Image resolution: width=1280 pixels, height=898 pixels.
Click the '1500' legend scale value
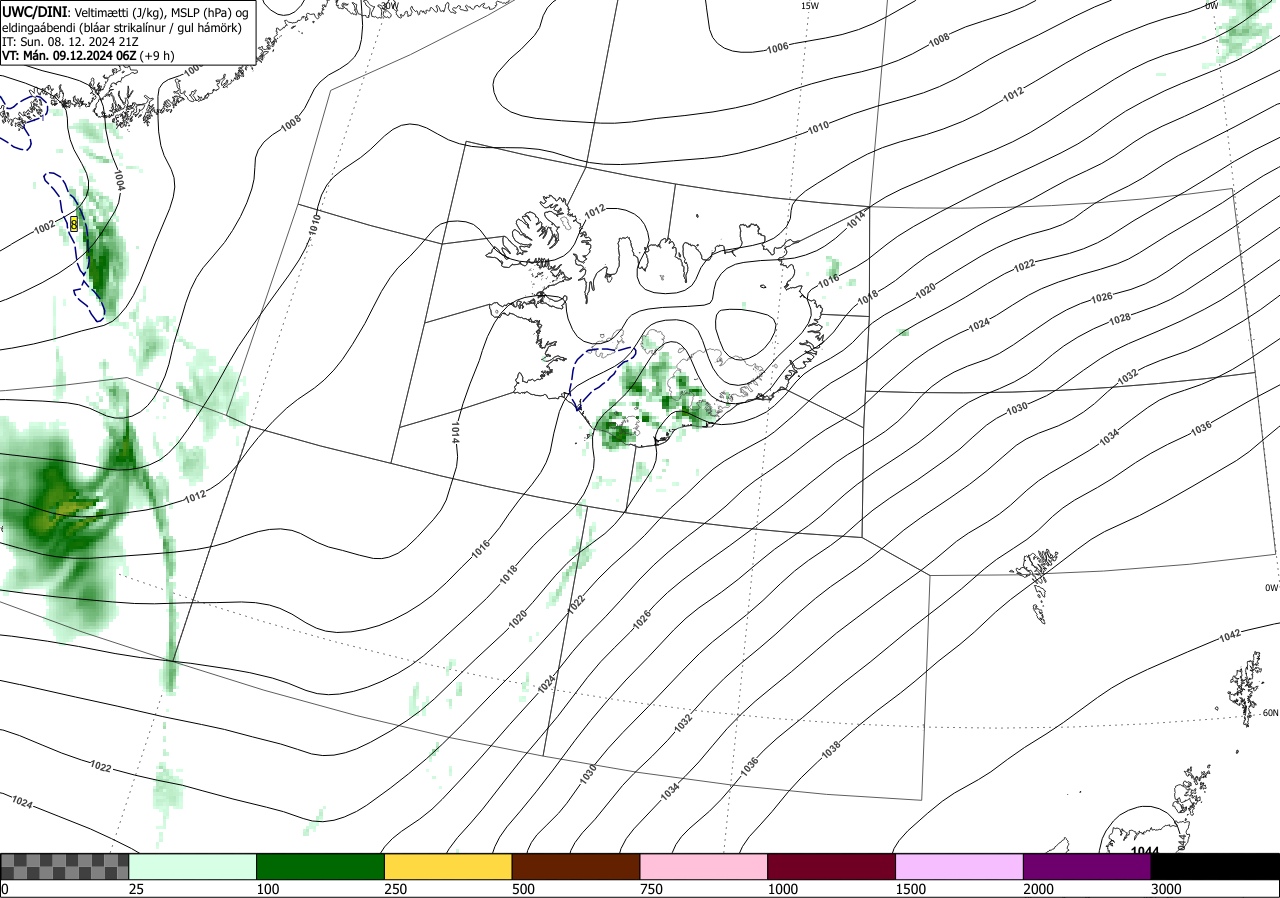[x=910, y=889]
